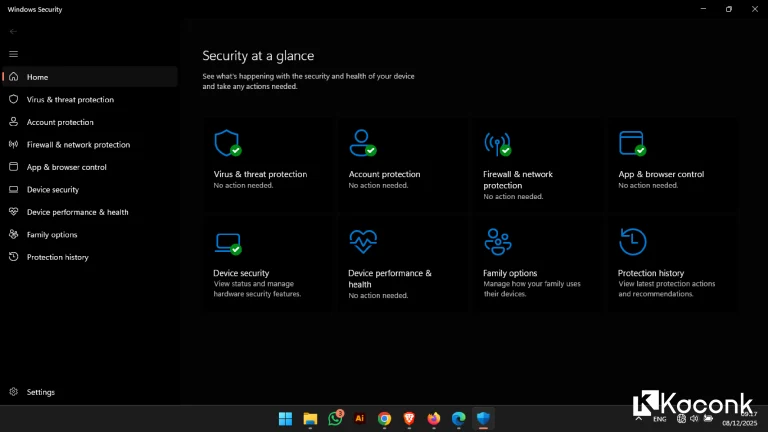
Task: Open Home in the sidebar
Action: pos(90,77)
